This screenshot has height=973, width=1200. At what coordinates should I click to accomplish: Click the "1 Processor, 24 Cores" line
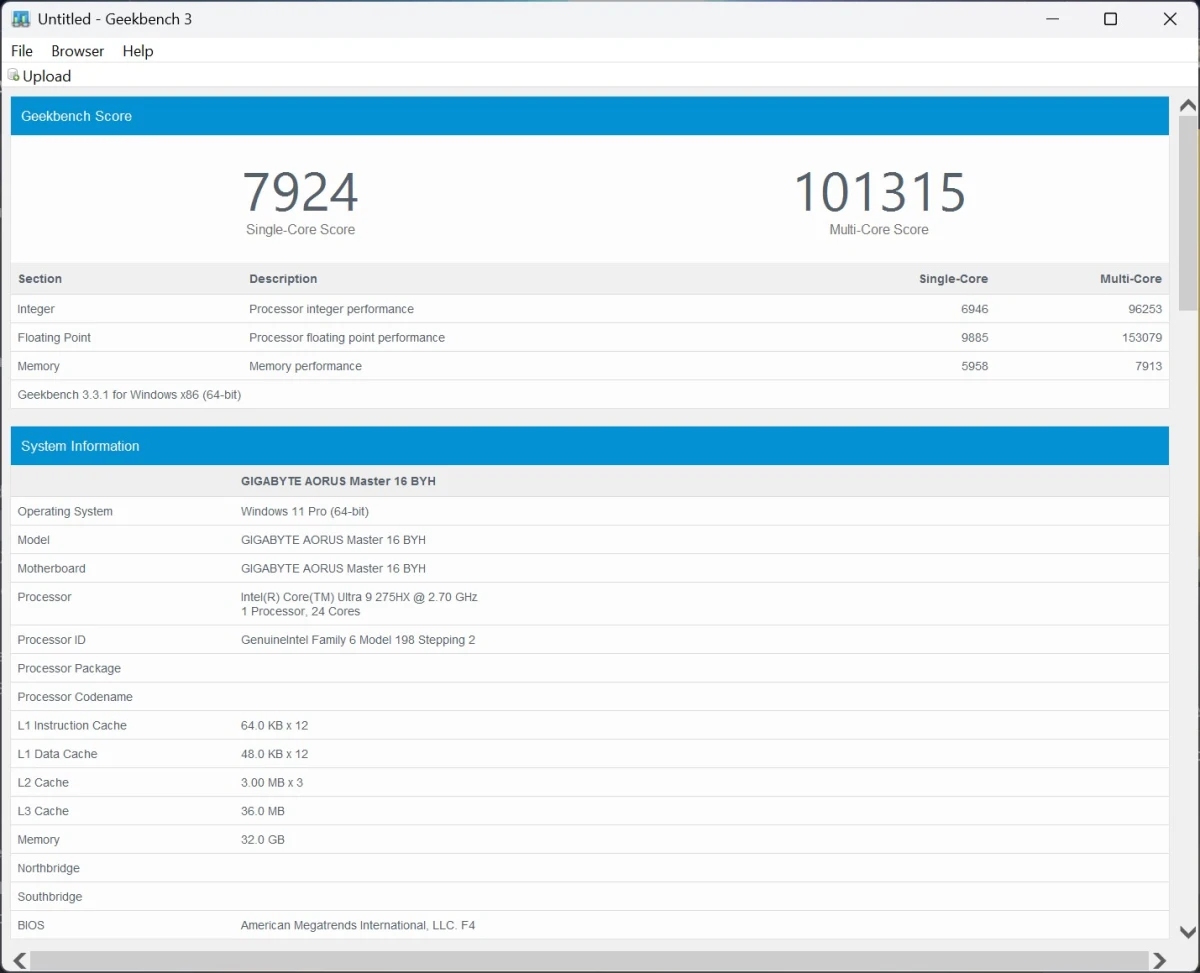pyautogui.click(x=300, y=612)
